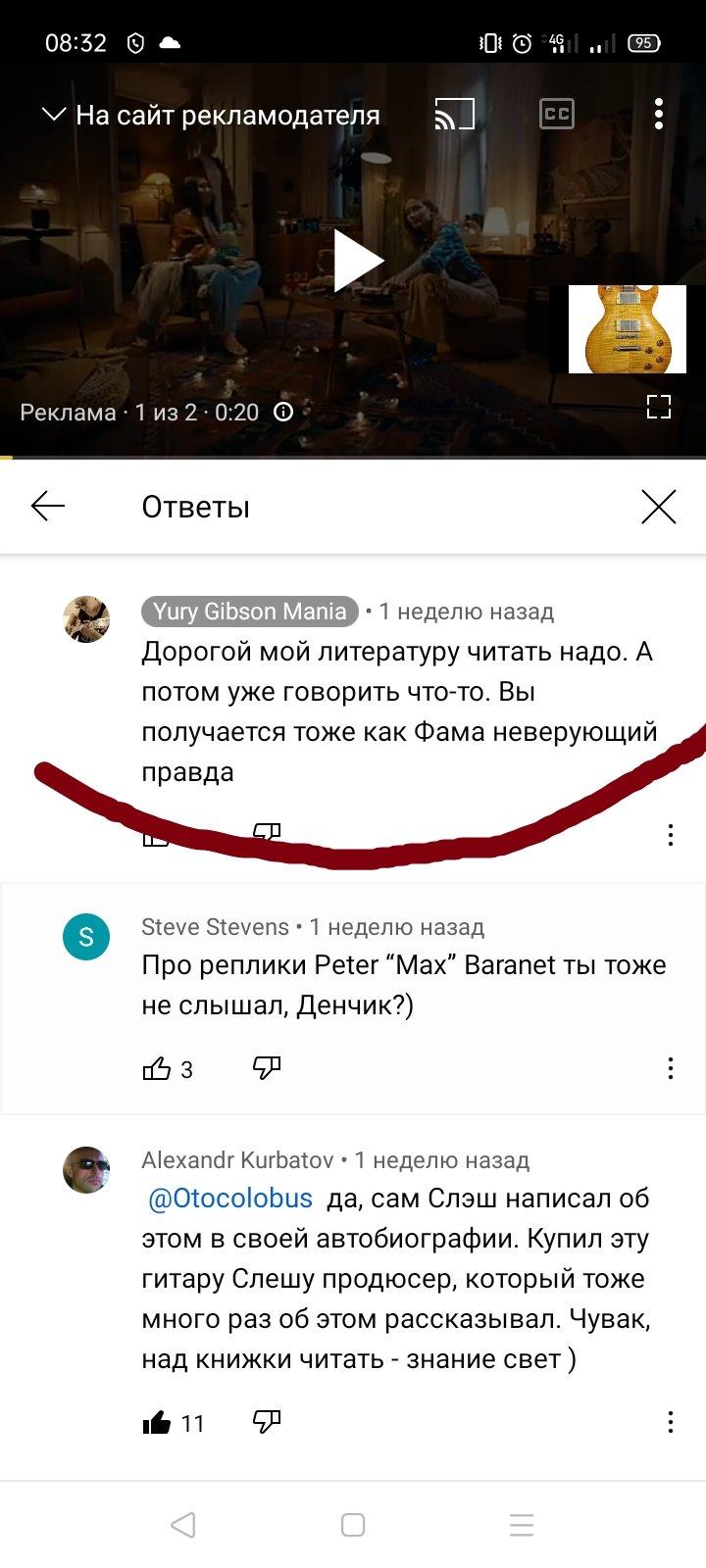Open the Yury Gibson Mania channel name
Screen dimensions: 706x1568
pyautogui.click(x=250, y=612)
